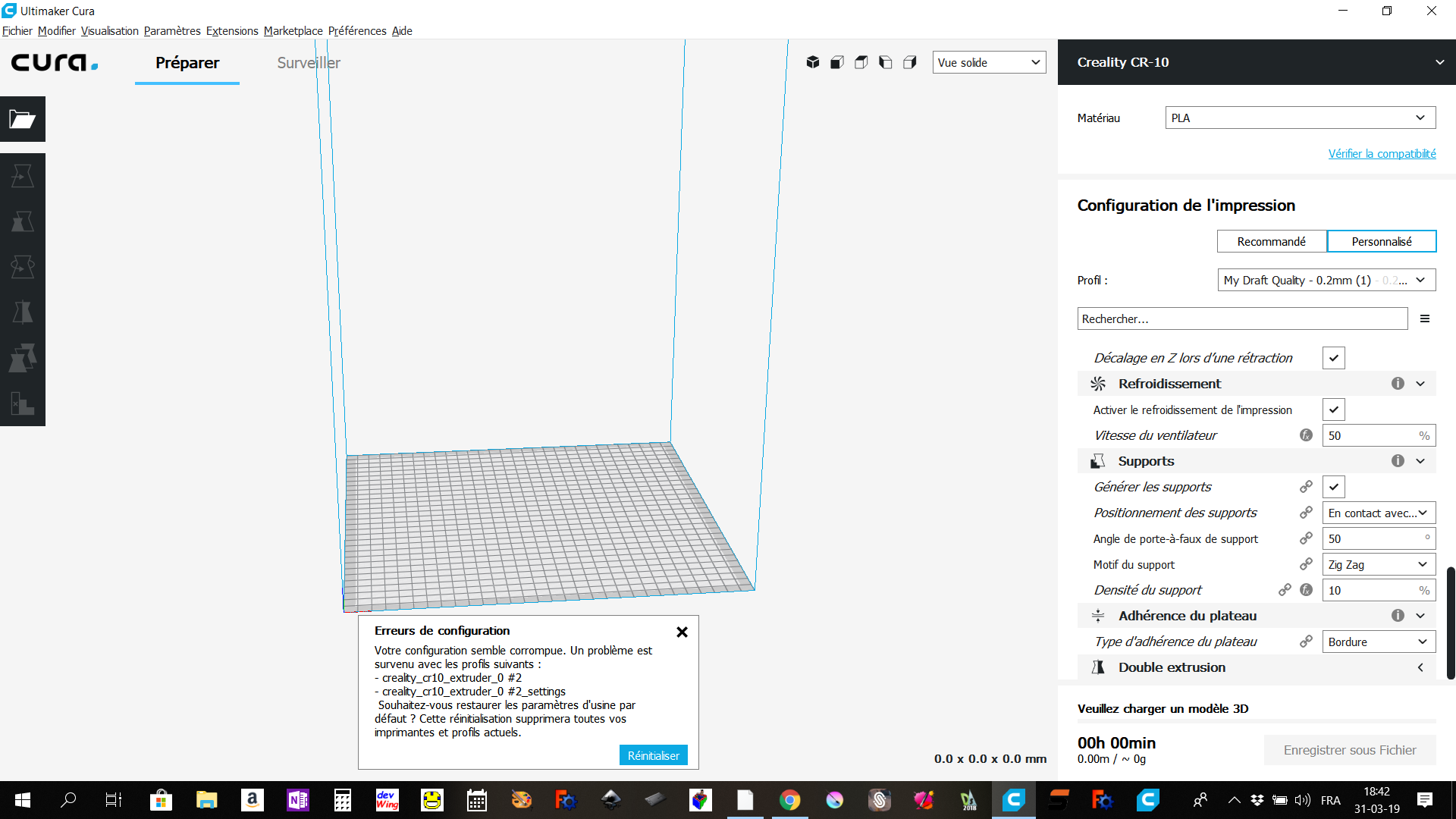Open Motif du support Zig Zag dropdown
Image resolution: width=1456 pixels, height=819 pixels.
click(x=1379, y=564)
